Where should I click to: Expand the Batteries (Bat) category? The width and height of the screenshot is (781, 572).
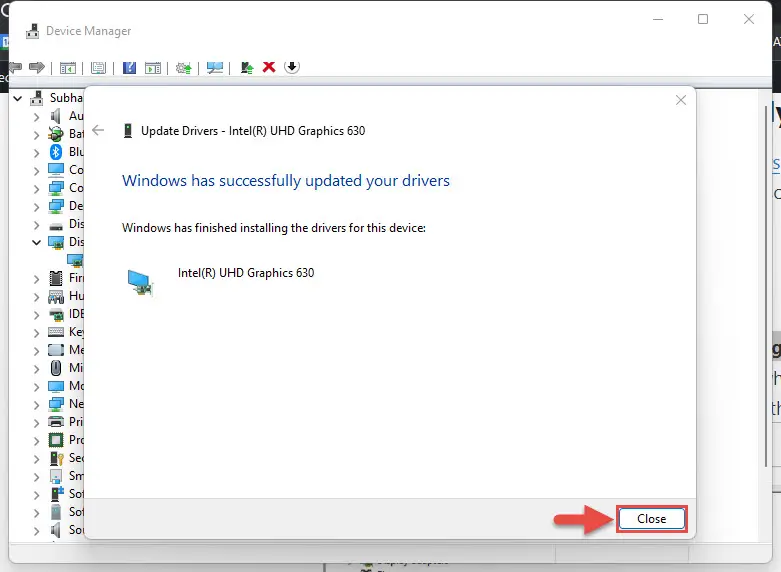36,135
